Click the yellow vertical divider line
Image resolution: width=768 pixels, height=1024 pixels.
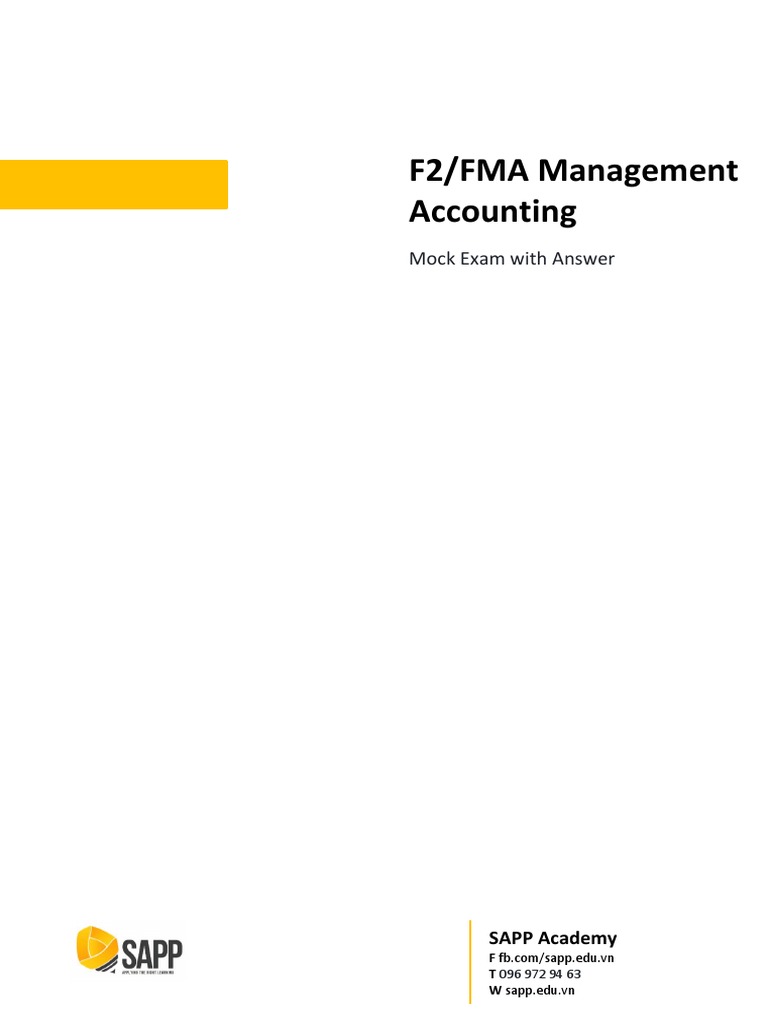tap(469, 961)
